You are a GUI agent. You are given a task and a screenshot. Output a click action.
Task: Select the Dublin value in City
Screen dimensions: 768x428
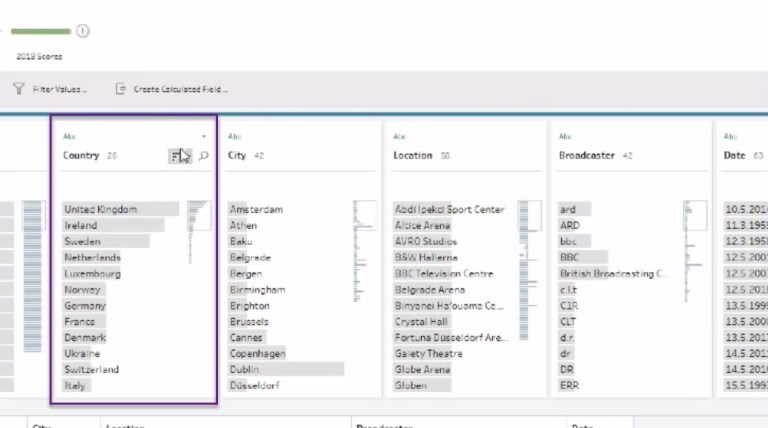(x=246, y=369)
